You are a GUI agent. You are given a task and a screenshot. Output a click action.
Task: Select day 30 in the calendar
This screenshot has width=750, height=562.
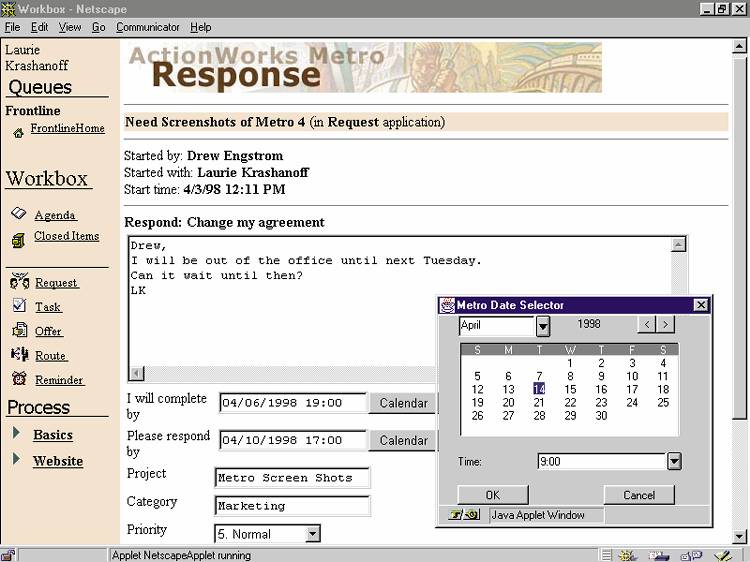click(x=601, y=416)
